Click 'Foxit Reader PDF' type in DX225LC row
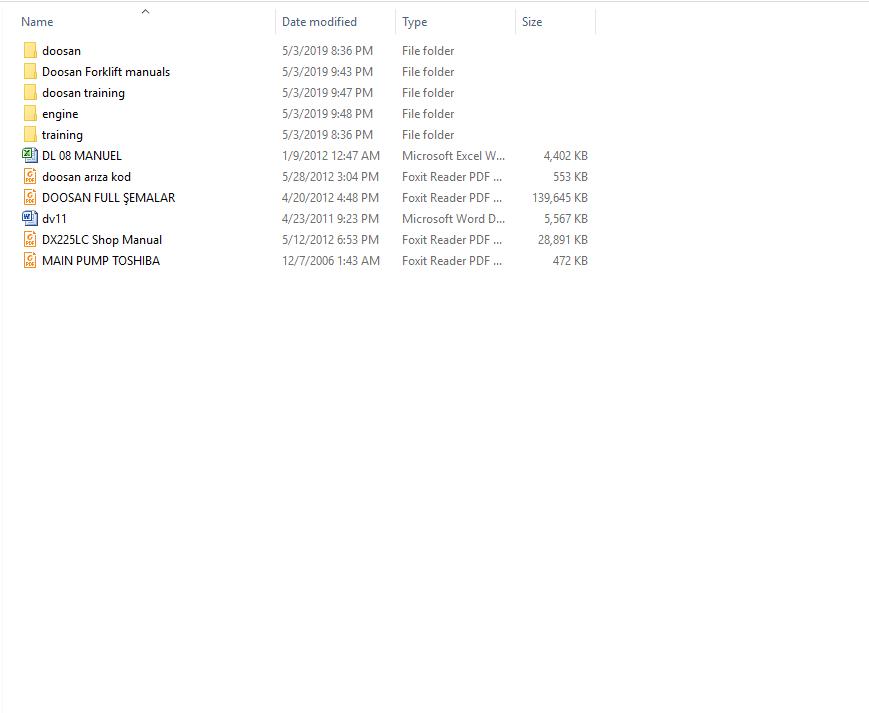The image size is (869, 713). point(452,240)
